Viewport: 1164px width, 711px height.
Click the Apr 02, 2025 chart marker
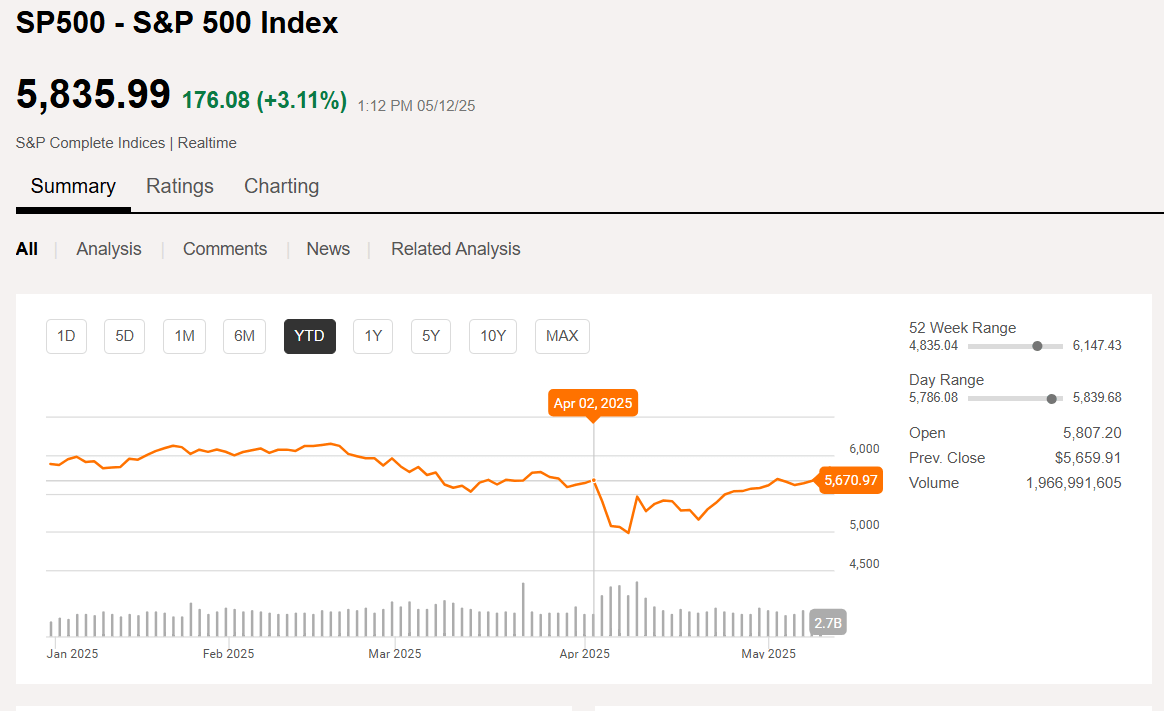[592, 402]
